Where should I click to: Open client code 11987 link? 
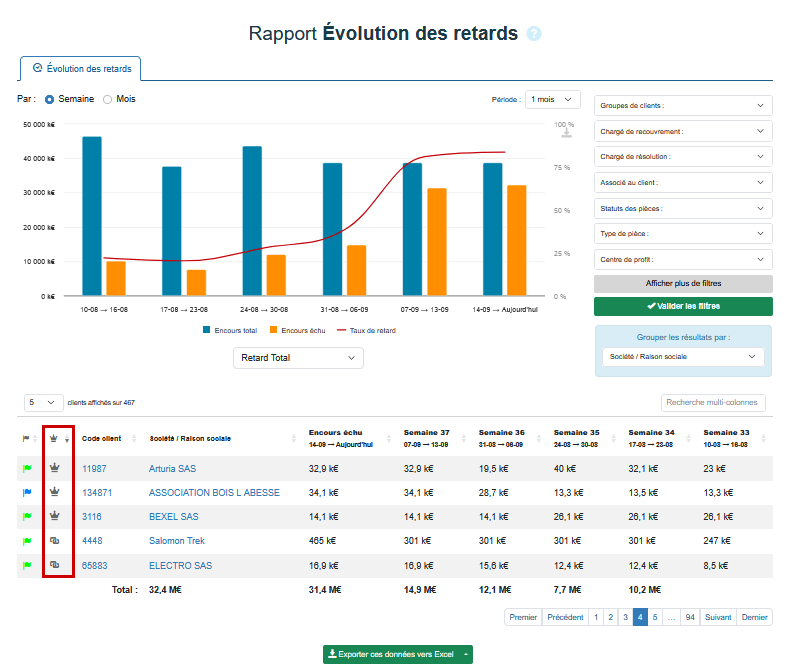pyautogui.click(x=94, y=469)
